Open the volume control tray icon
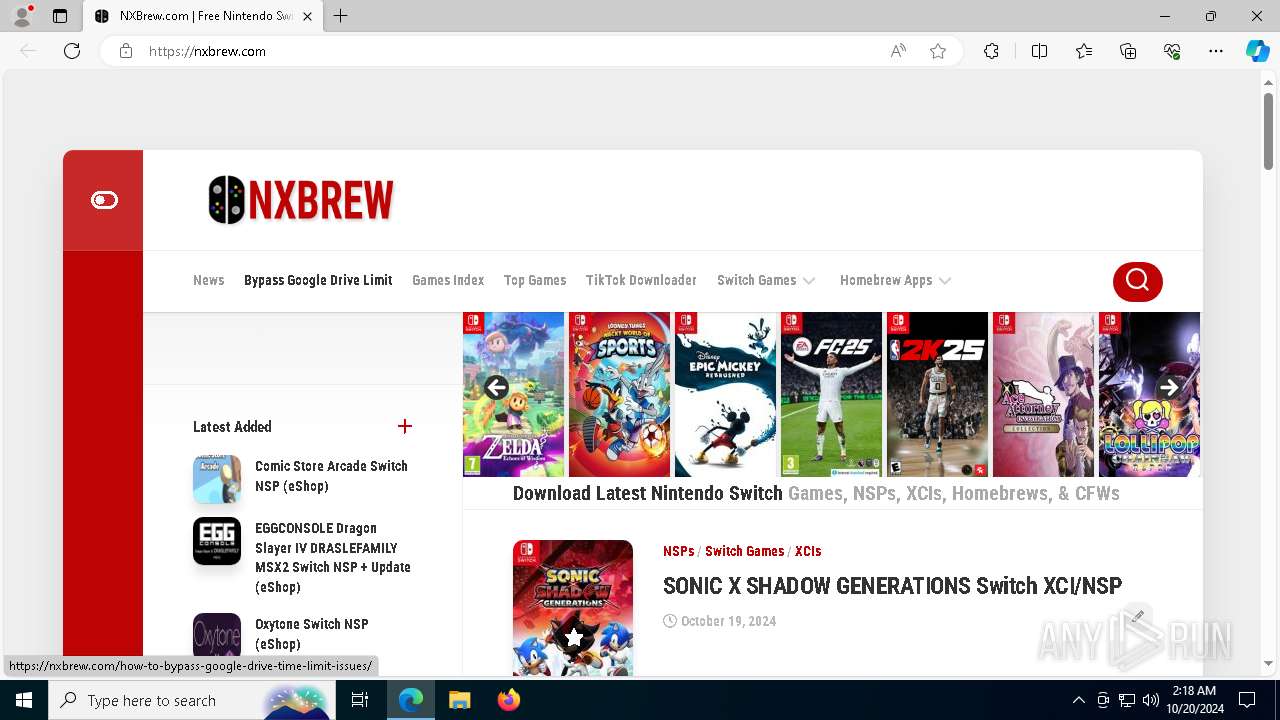1280x720 pixels. click(x=1150, y=700)
